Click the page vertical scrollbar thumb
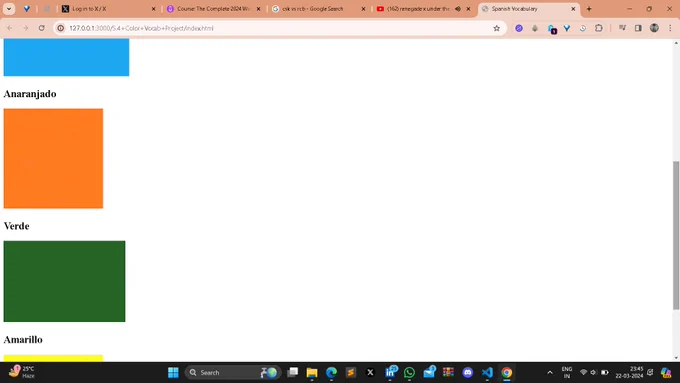680x383 pixels. 676,235
